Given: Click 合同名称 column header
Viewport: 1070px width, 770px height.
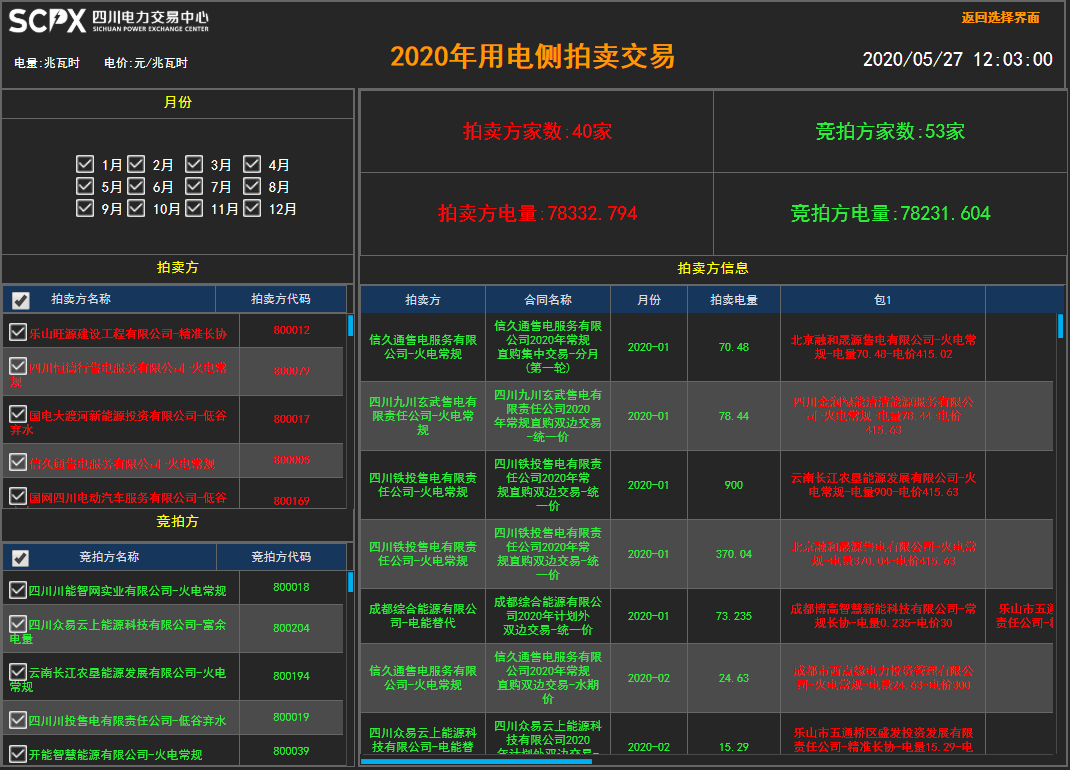Looking at the screenshot, I should [x=547, y=300].
